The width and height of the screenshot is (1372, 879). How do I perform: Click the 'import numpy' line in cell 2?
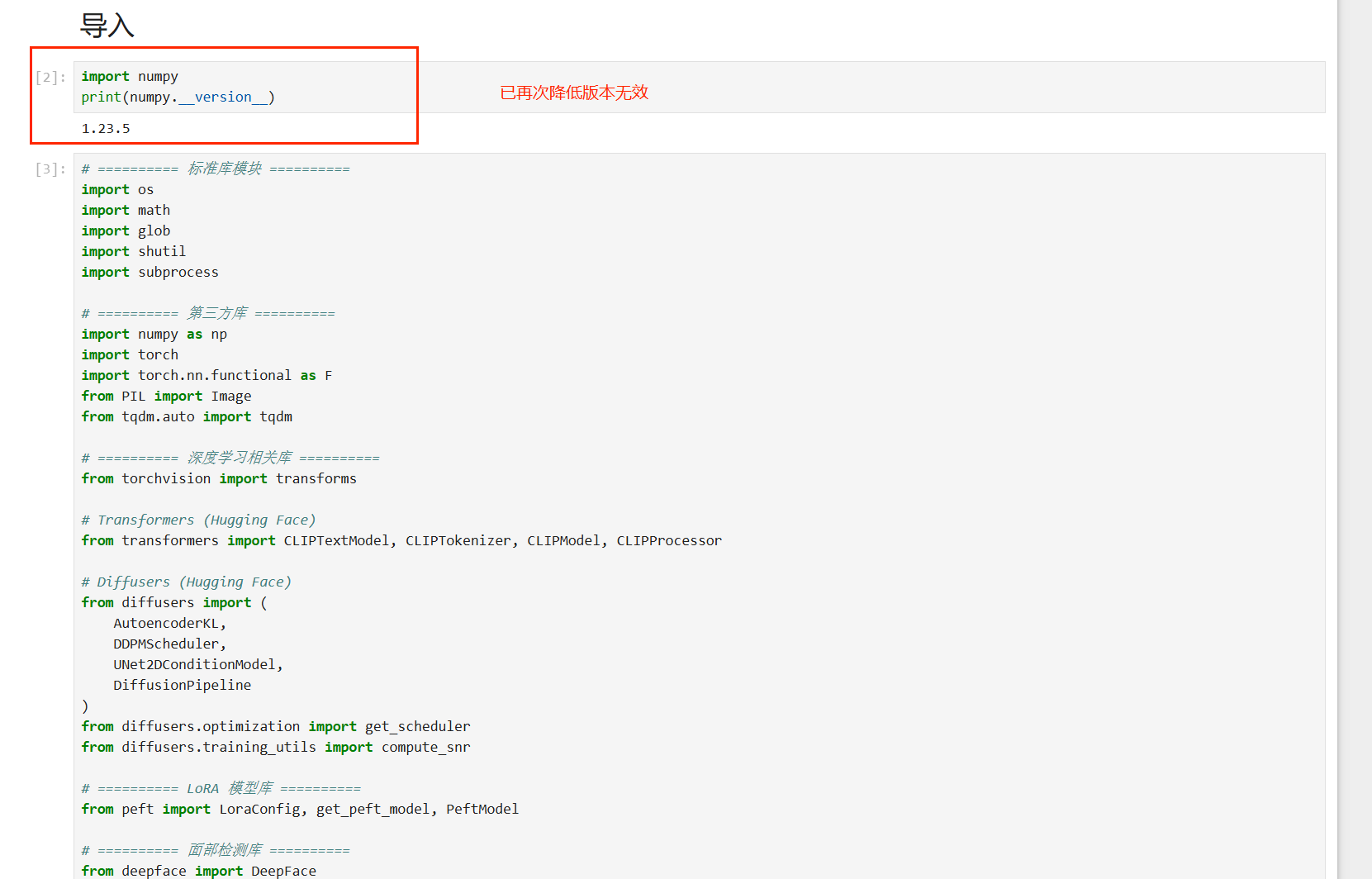tap(130, 77)
